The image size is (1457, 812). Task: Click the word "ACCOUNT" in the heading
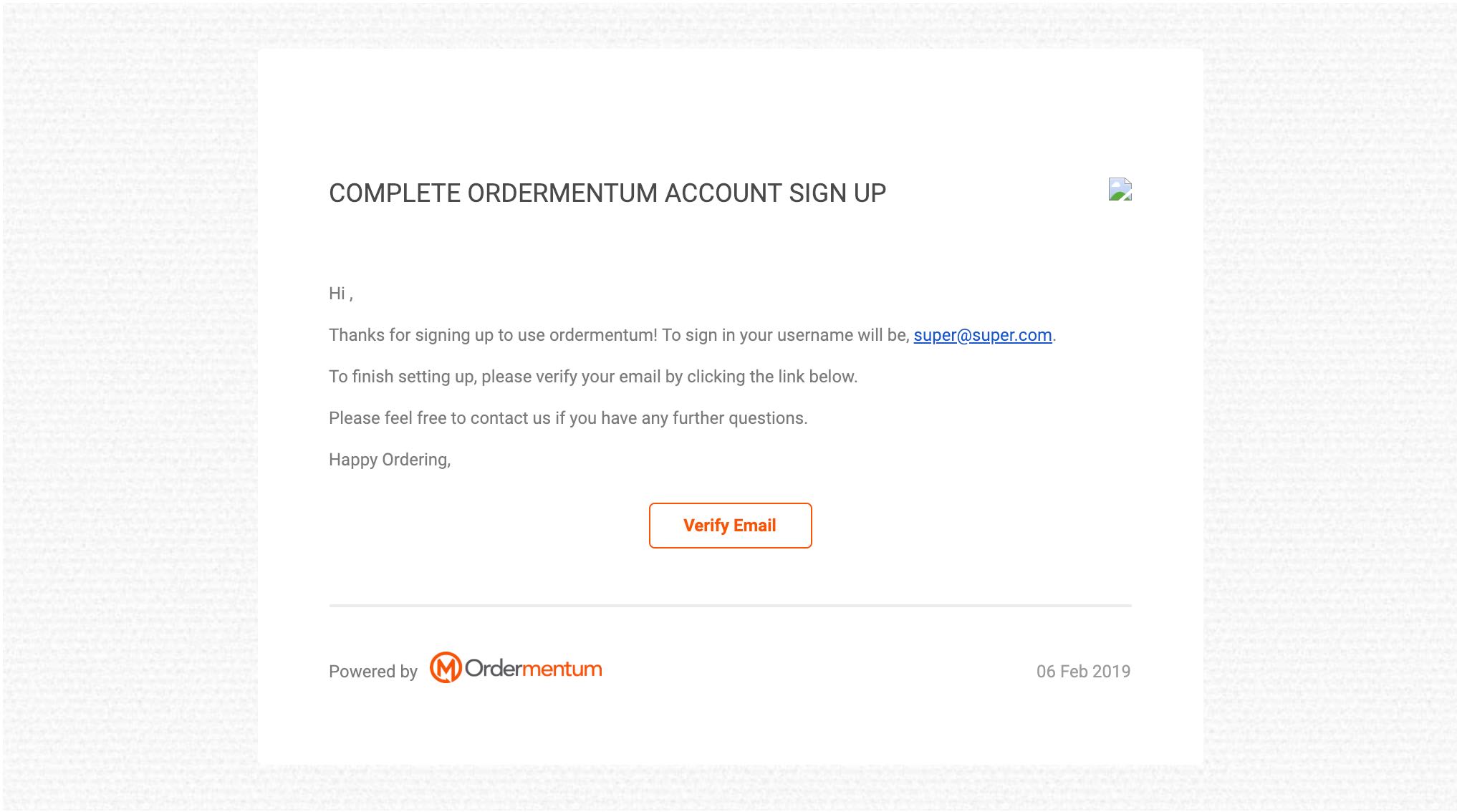tap(723, 193)
